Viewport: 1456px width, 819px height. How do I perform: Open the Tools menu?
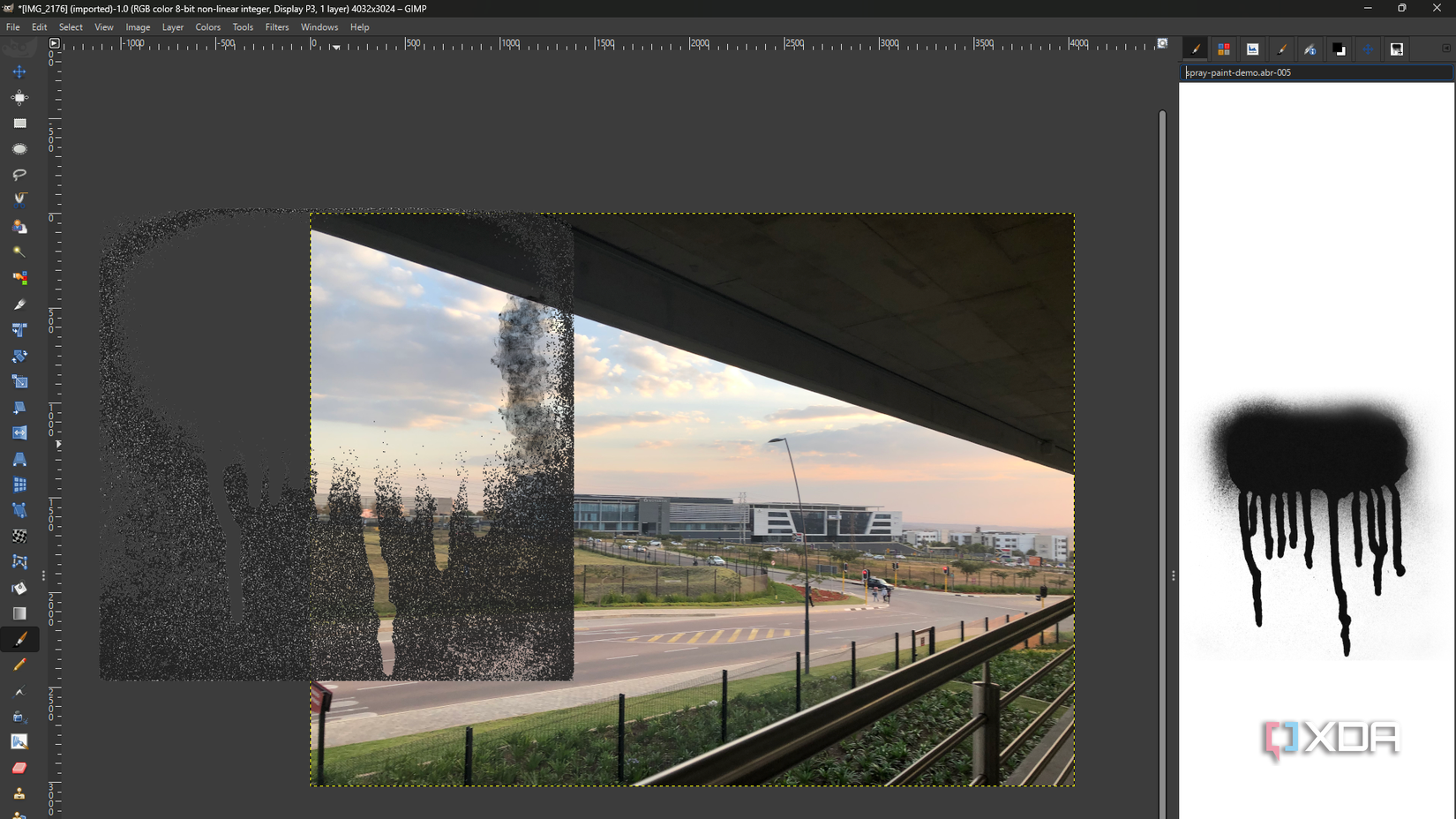click(243, 27)
